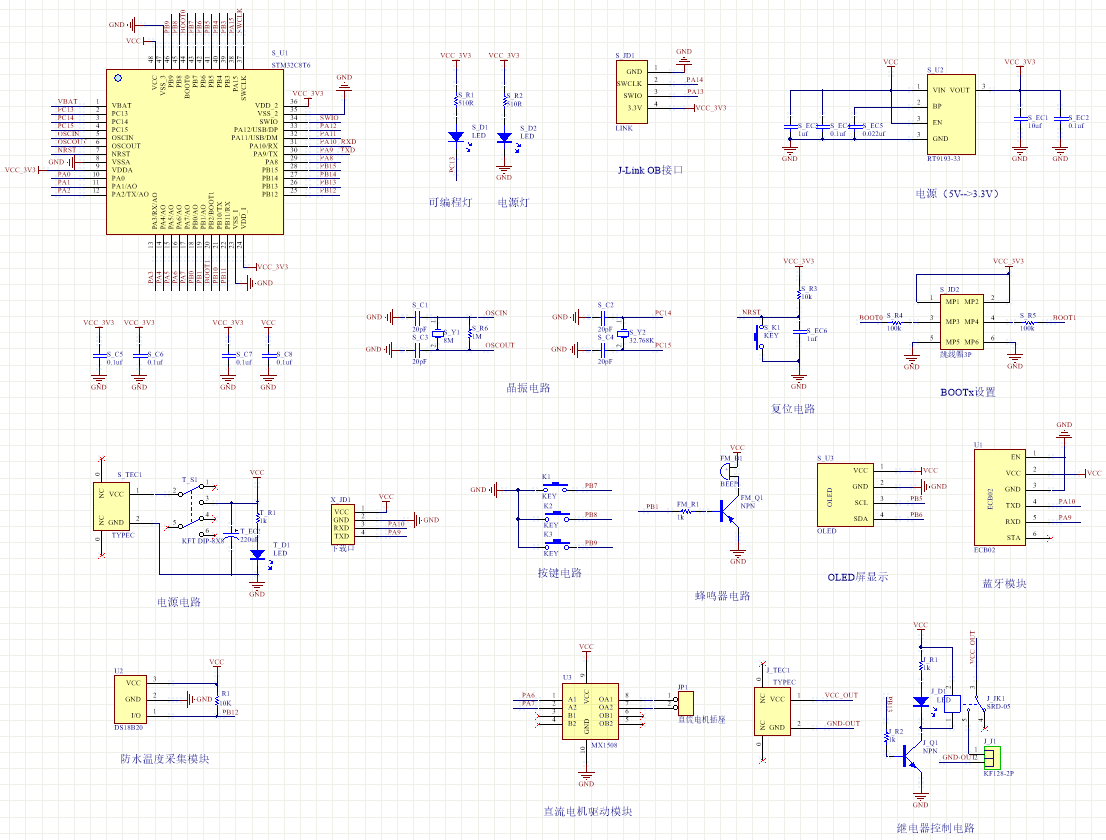Select the S_R3 10k resistor
This screenshot has height=840, width=1106.
coord(799,293)
